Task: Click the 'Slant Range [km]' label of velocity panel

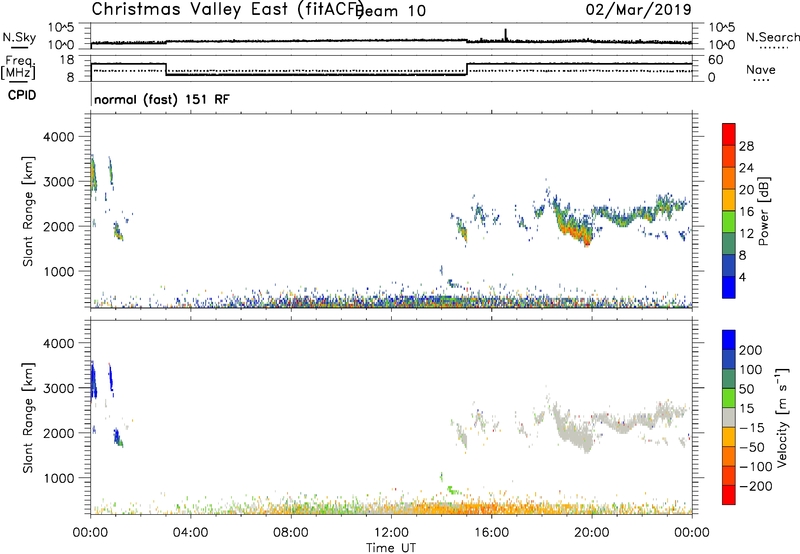Action: 28,417
